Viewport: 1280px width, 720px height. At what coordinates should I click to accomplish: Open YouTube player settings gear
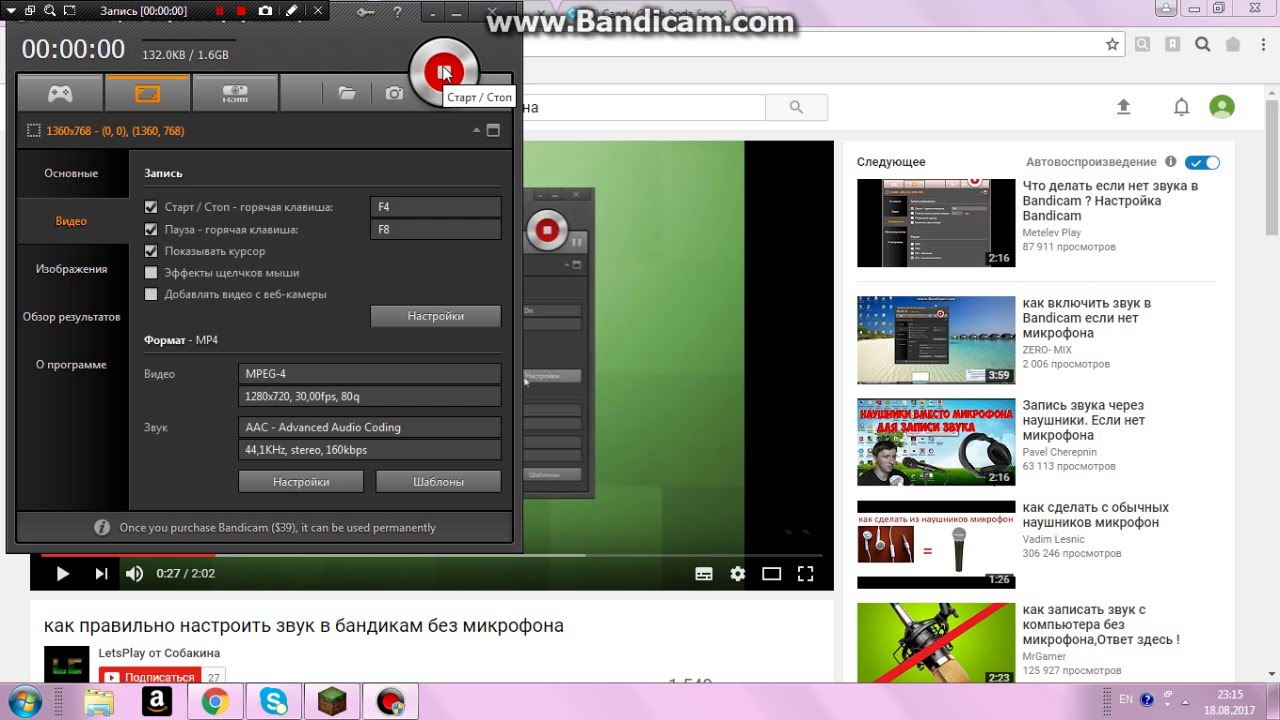click(737, 574)
